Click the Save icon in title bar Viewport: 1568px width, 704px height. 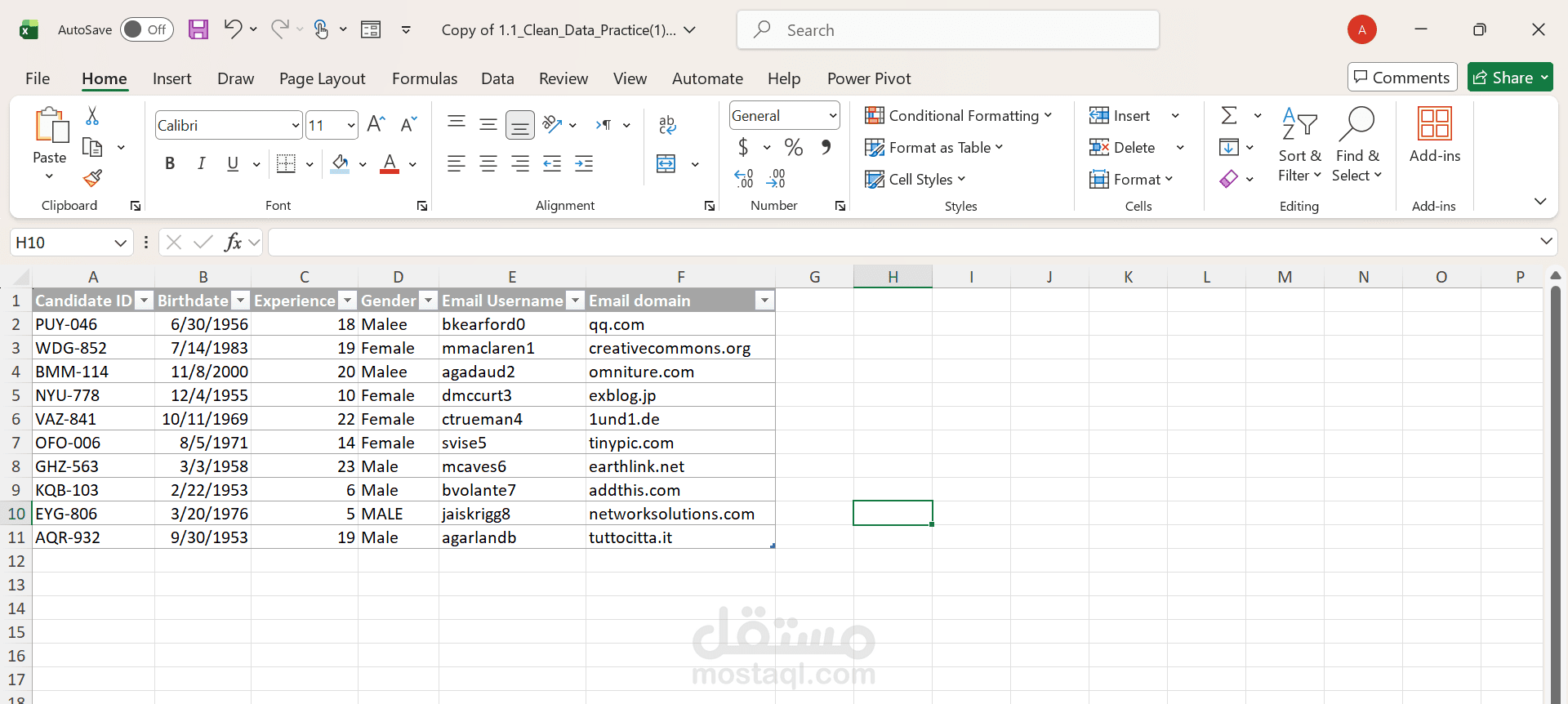[x=198, y=29]
